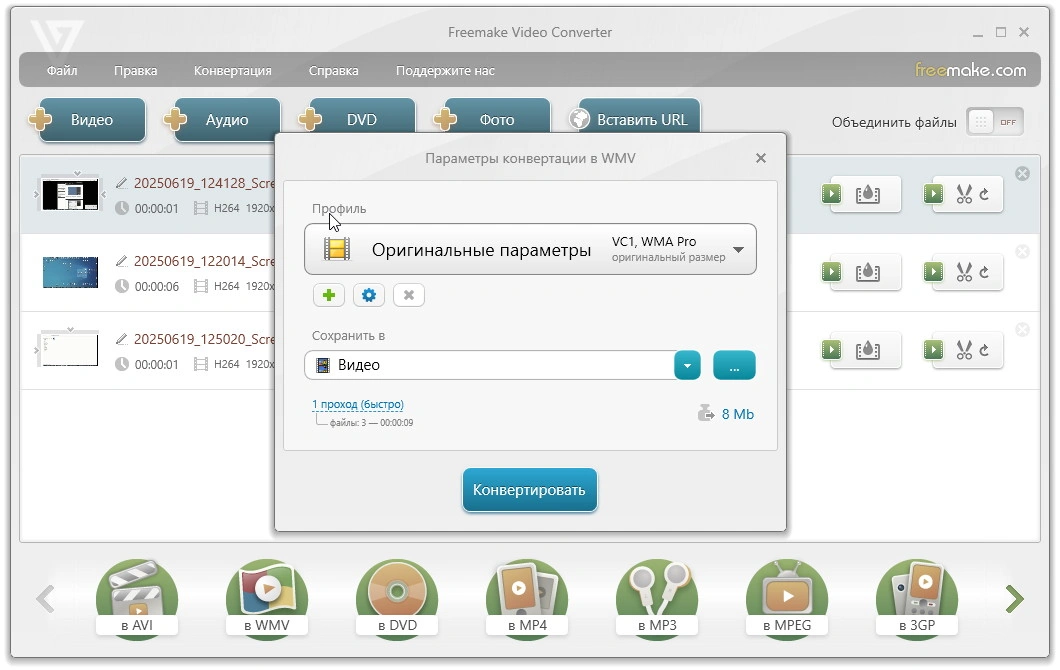1060x670 pixels.
Task: Click the Сохранить в path field showing Видео
Action: (489, 365)
